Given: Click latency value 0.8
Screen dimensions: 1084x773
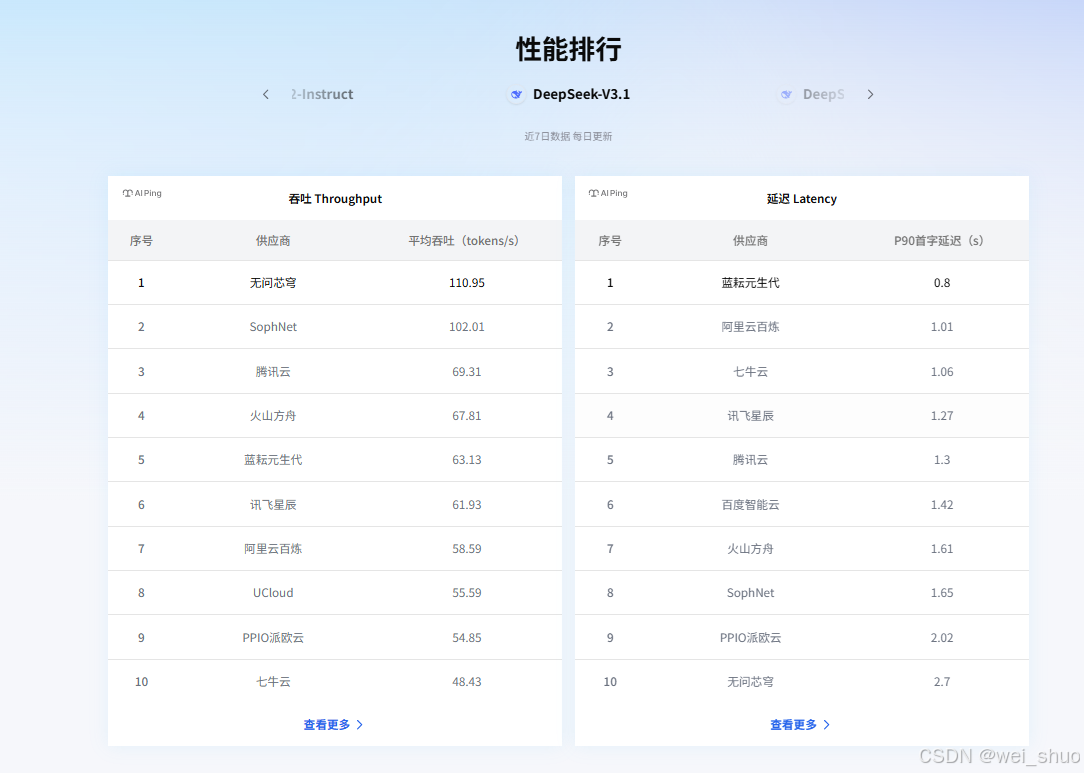Looking at the screenshot, I should point(942,283).
